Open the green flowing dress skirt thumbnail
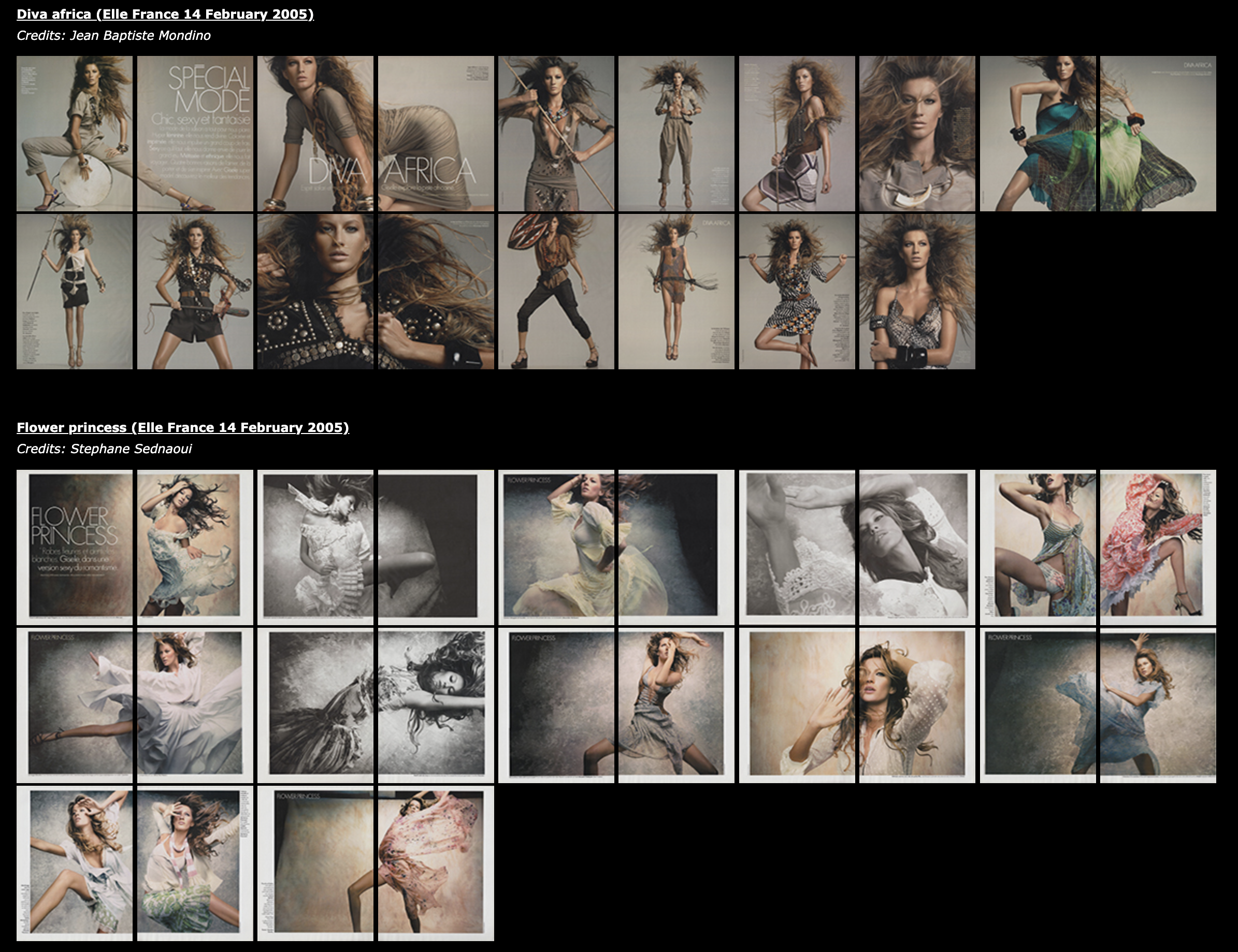 pos(1158,133)
